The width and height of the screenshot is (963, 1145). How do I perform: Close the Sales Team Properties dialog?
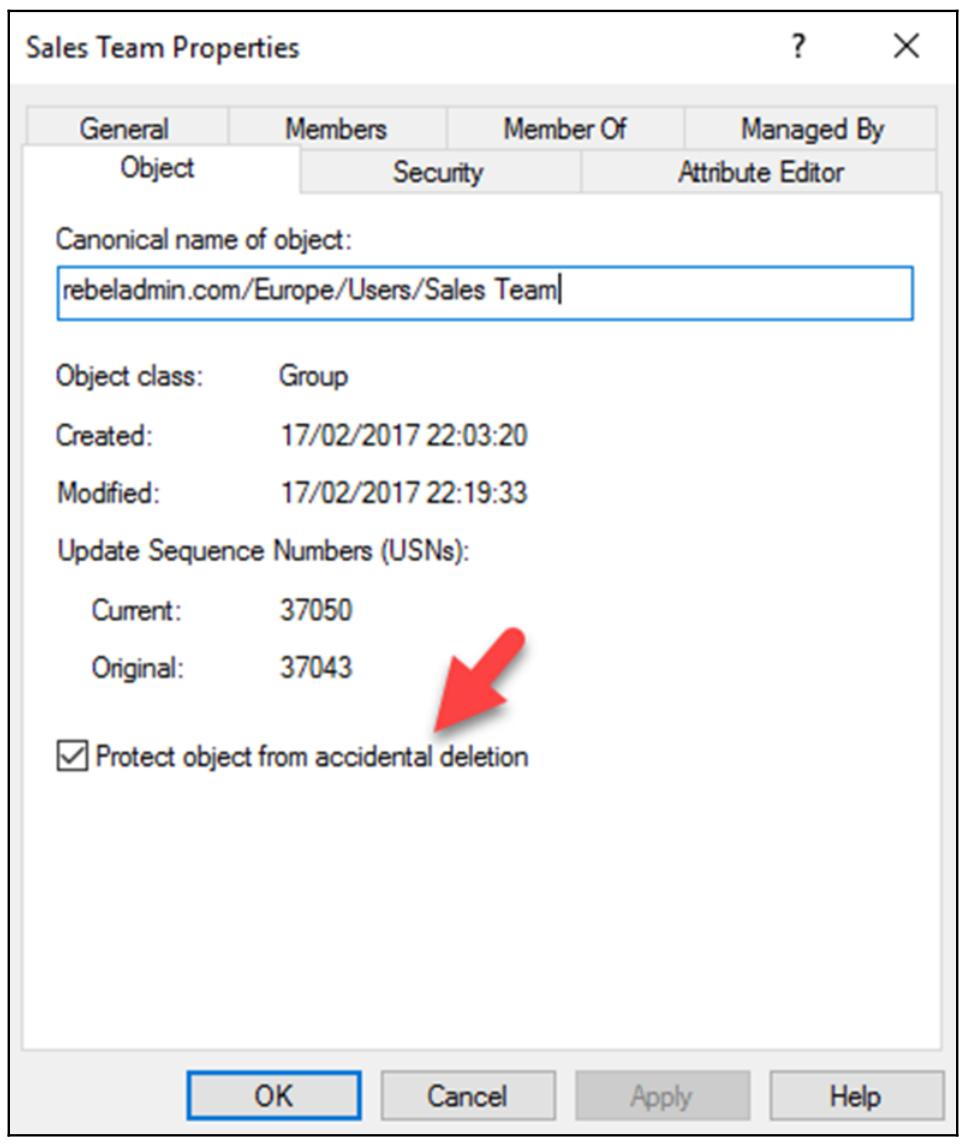pos(905,47)
